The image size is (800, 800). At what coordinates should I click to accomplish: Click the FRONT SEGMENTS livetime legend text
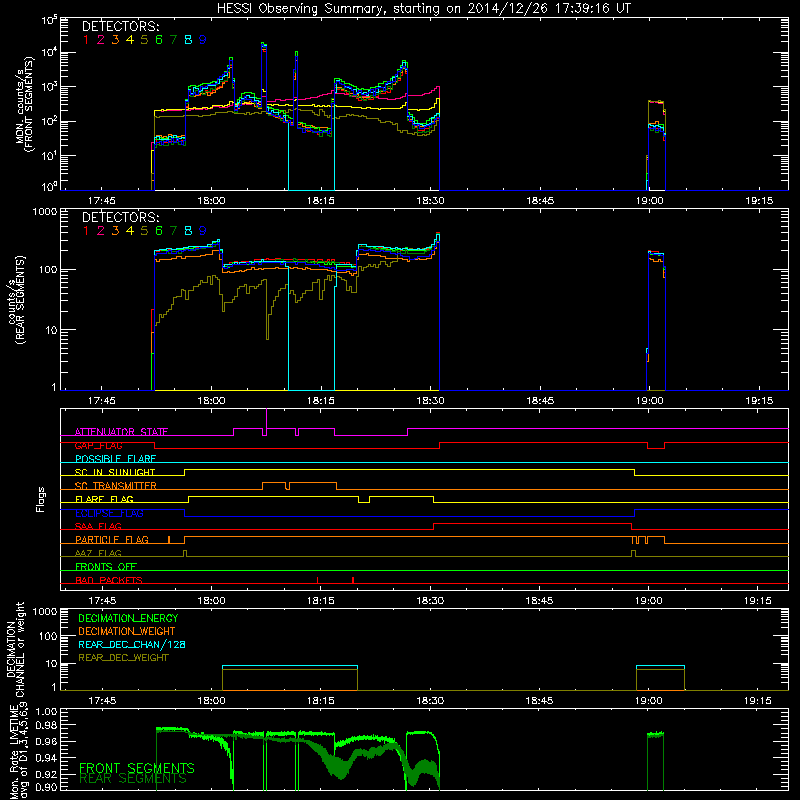[137, 768]
